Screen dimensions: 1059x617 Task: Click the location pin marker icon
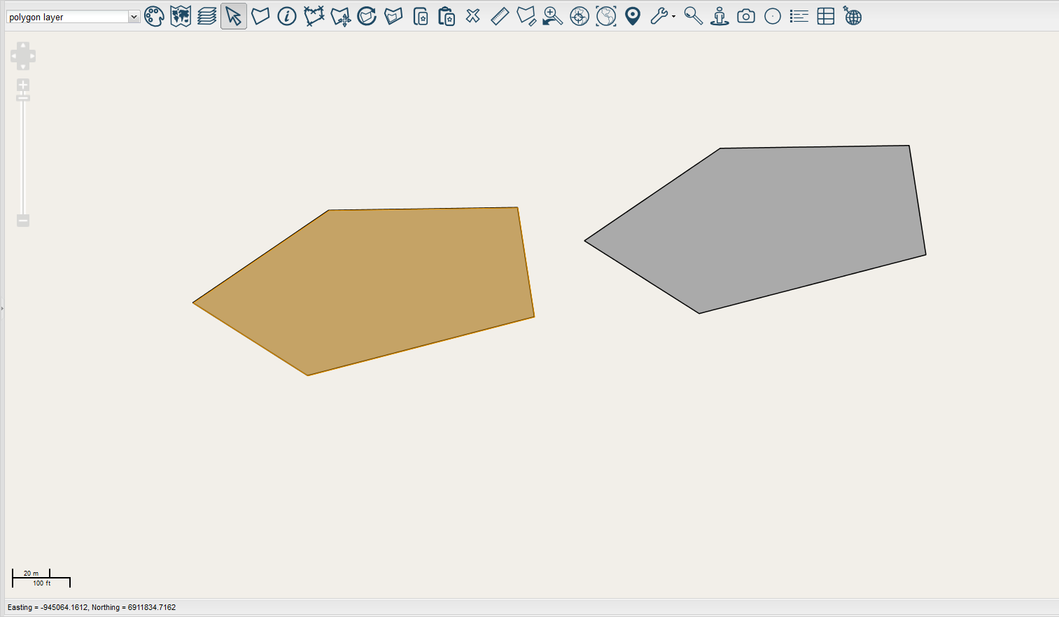pyautogui.click(x=632, y=16)
